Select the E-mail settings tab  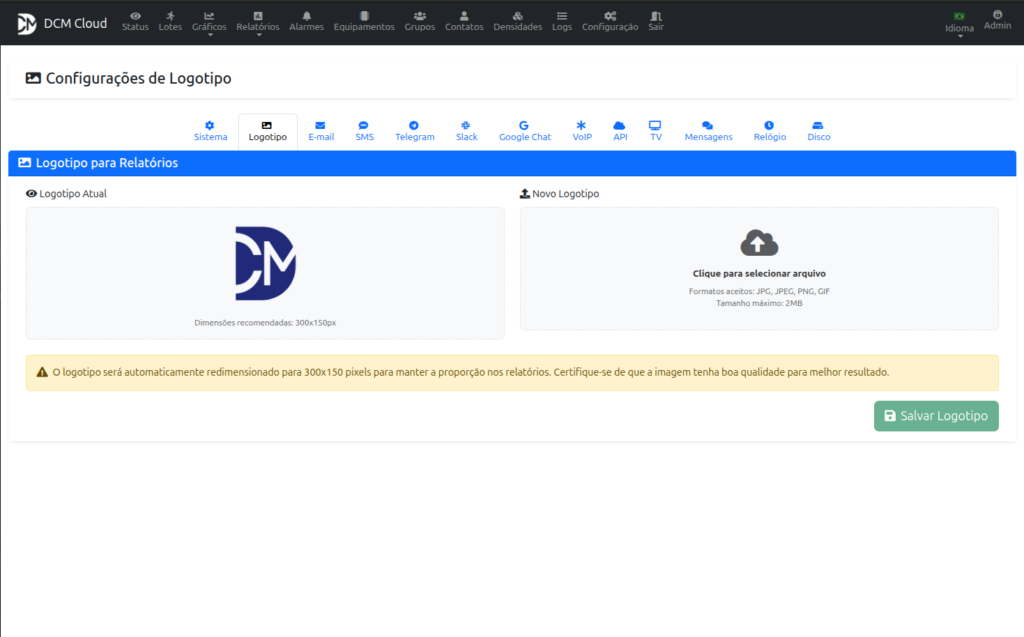(x=321, y=131)
